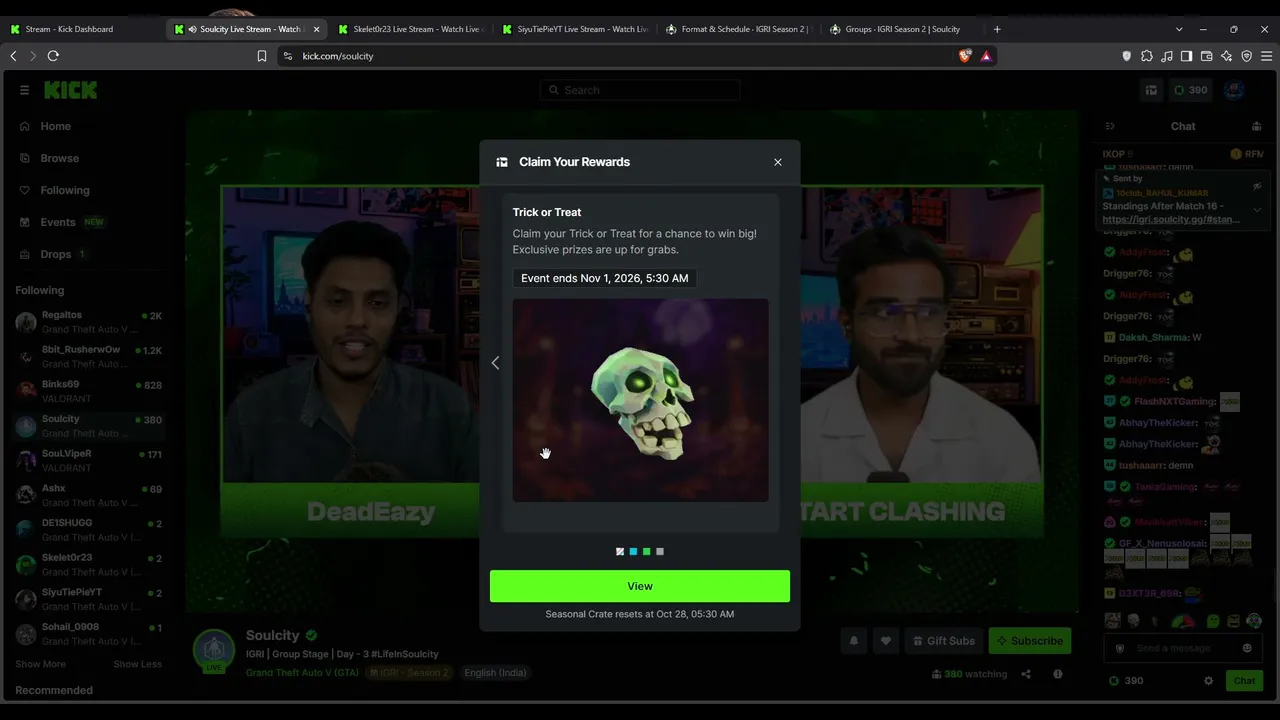This screenshot has width=1280, height=720.
Task: Click the Kick search field
Action: click(640, 90)
